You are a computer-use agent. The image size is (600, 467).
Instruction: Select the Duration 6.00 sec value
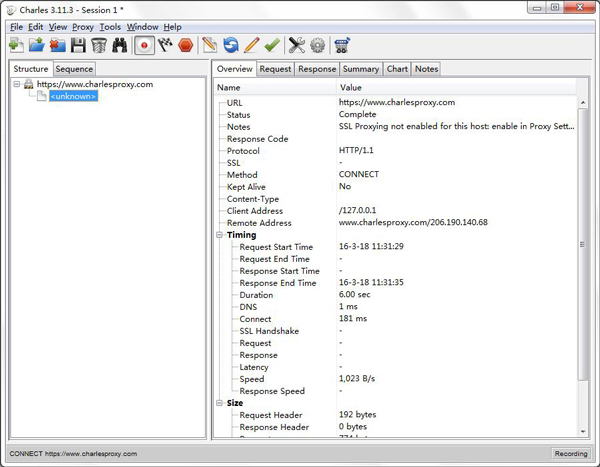355,294
